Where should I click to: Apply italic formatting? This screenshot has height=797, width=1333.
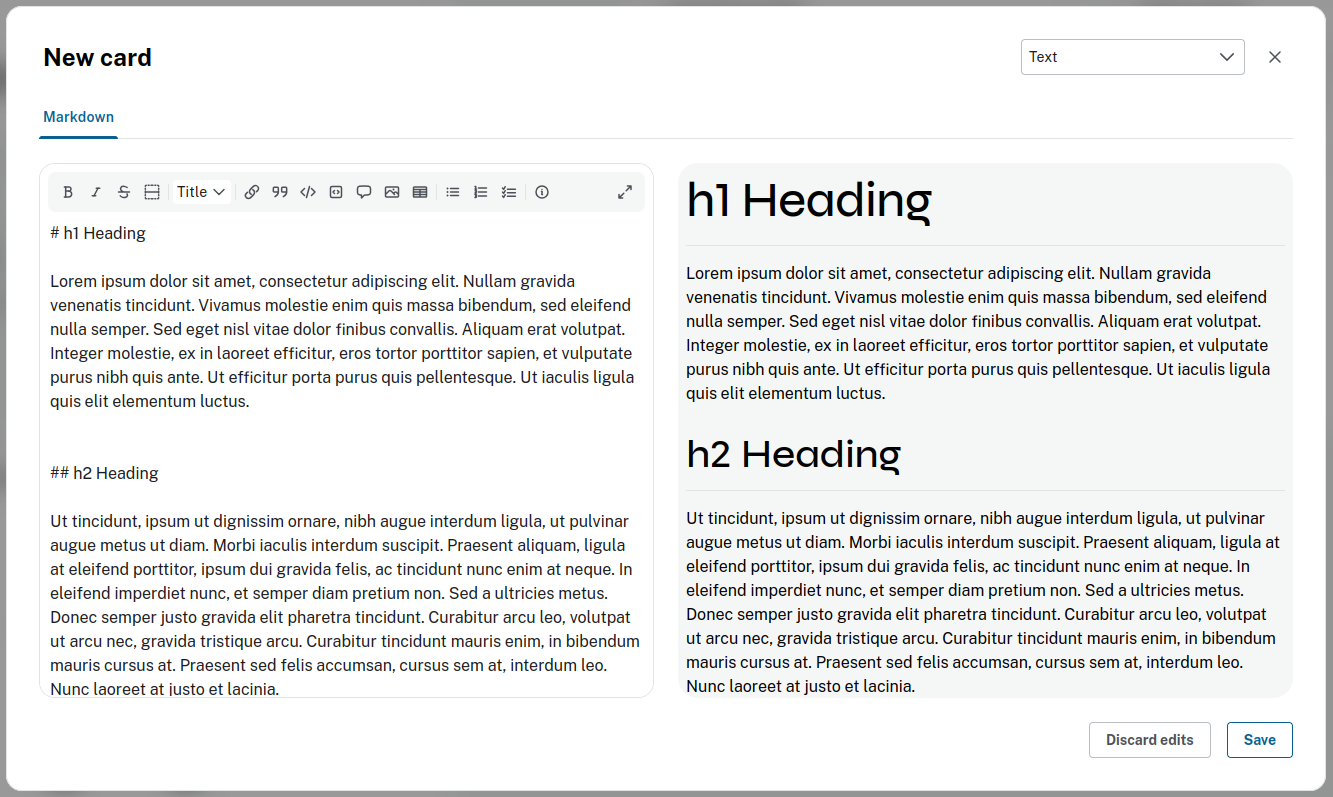click(96, 192)
